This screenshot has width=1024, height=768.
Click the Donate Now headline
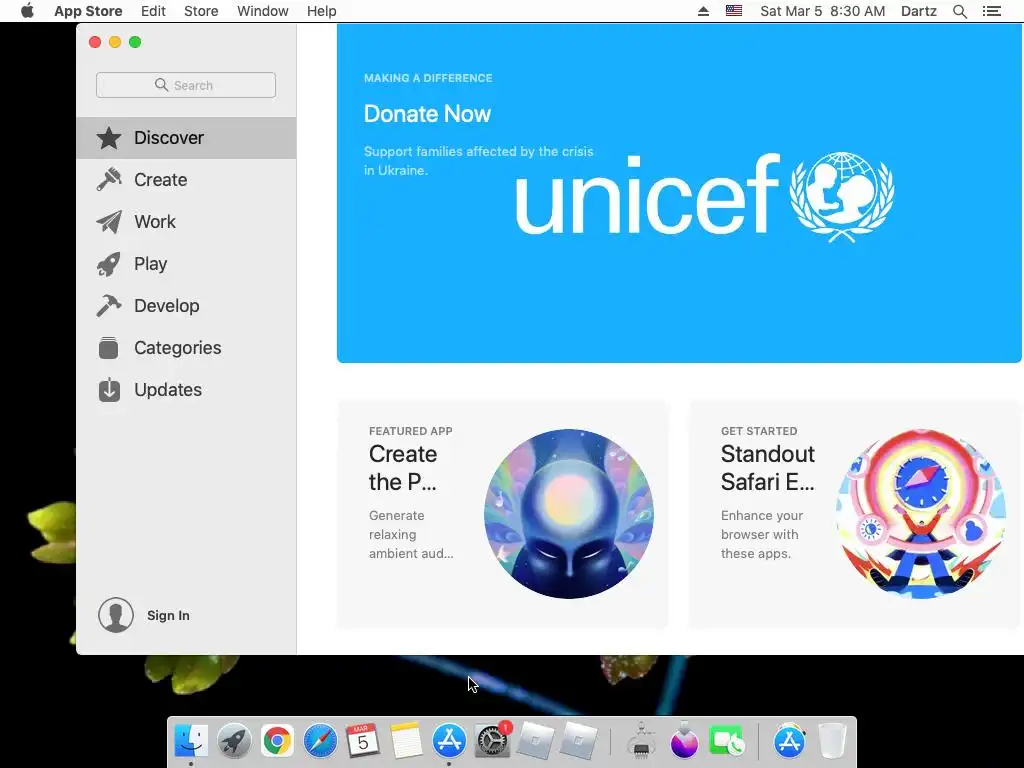pyautogui.click(x=427, y=114)
